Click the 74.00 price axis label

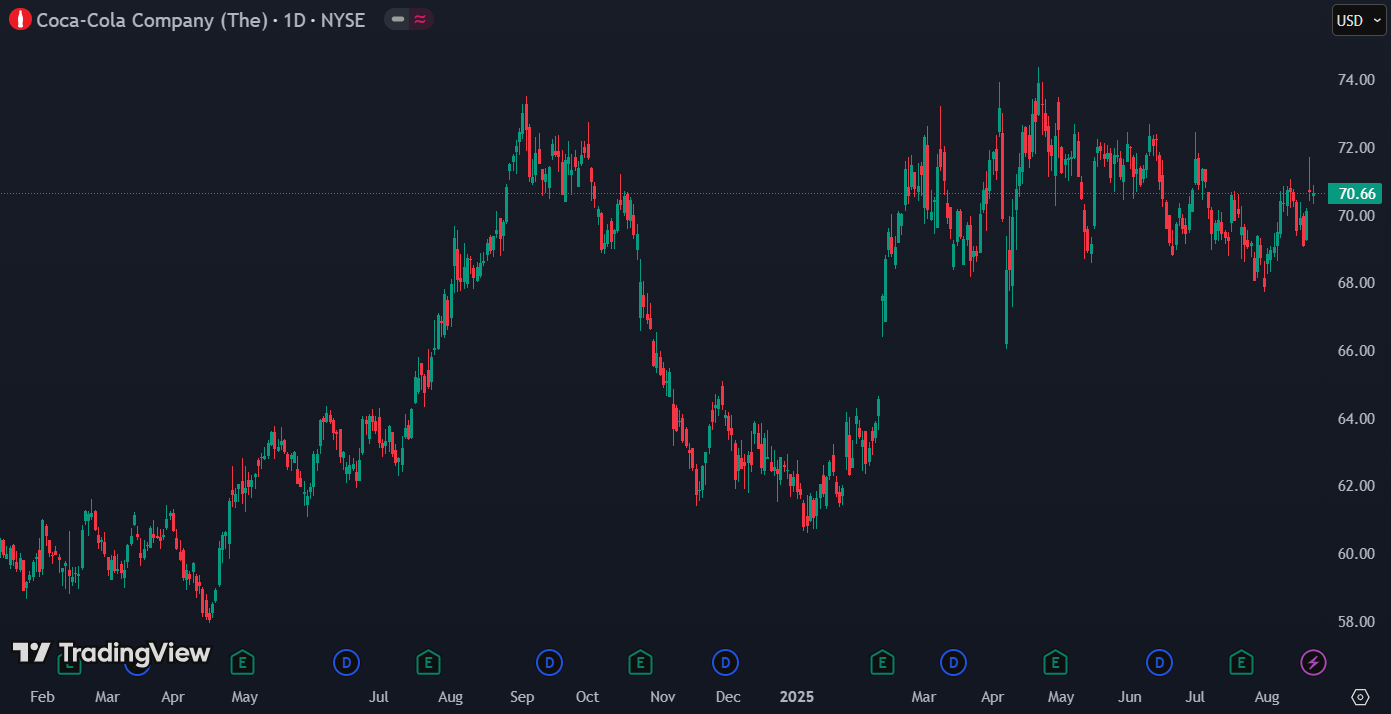coord(1356,80)
